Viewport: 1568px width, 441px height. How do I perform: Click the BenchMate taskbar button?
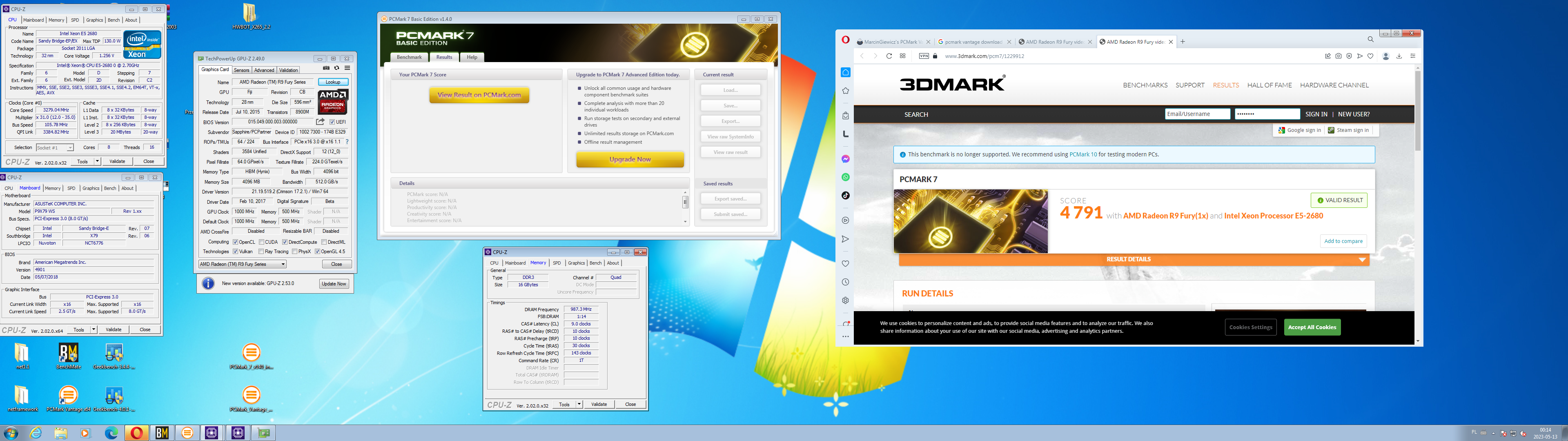162,432
